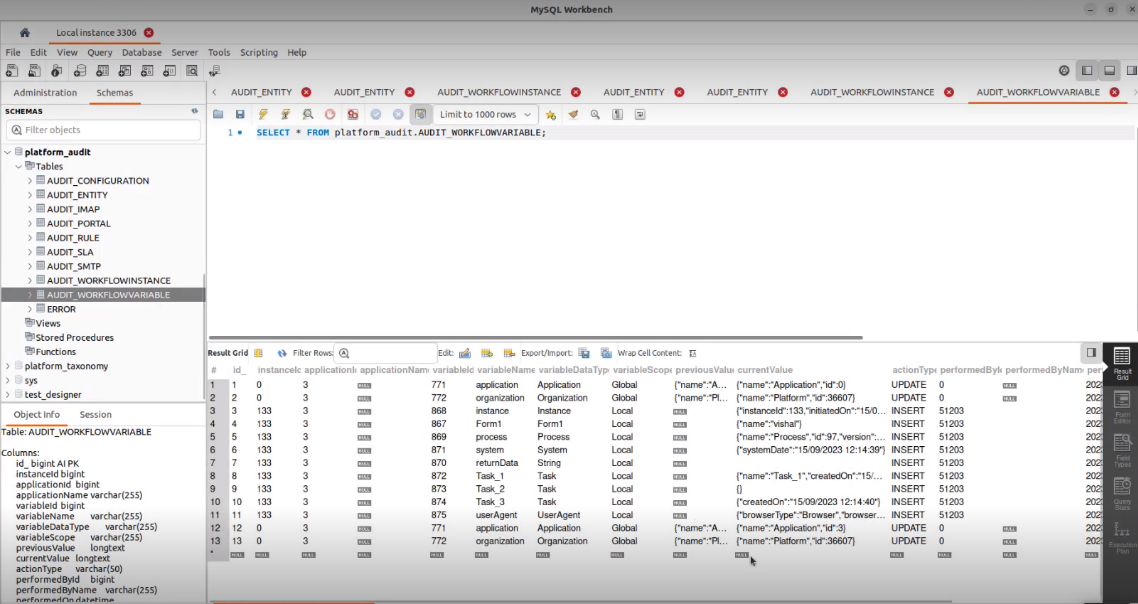Toggle the result side panel button
The image size is (1138, 604).
[1091, 353]
